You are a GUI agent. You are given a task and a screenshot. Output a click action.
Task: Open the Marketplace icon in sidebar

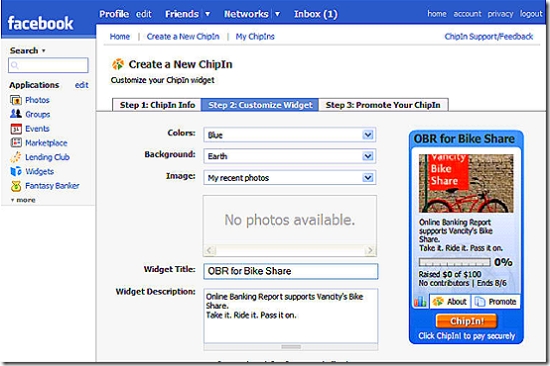tap(16, 143)
